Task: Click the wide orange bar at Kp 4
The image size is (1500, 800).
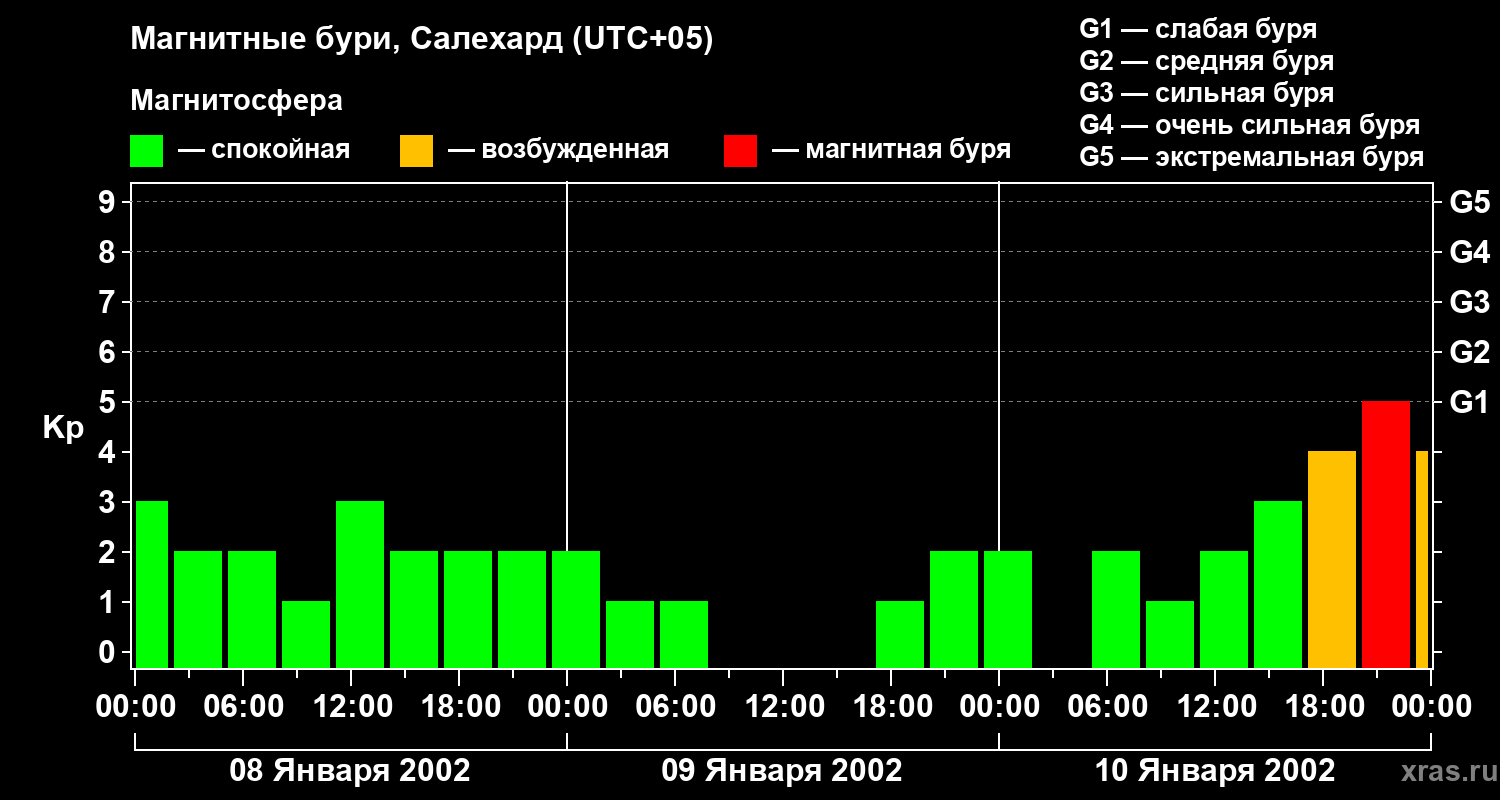Action: [x=1332, y=560]
